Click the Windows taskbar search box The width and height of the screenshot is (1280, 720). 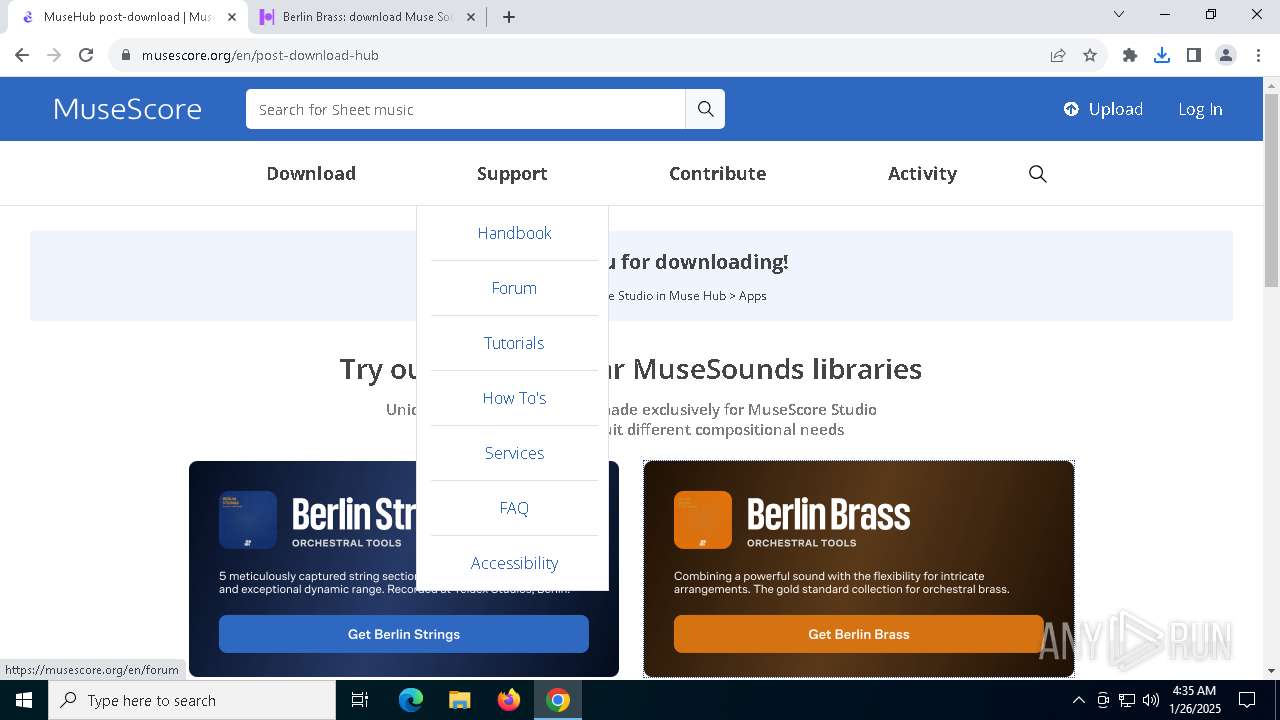coord(192,700)
